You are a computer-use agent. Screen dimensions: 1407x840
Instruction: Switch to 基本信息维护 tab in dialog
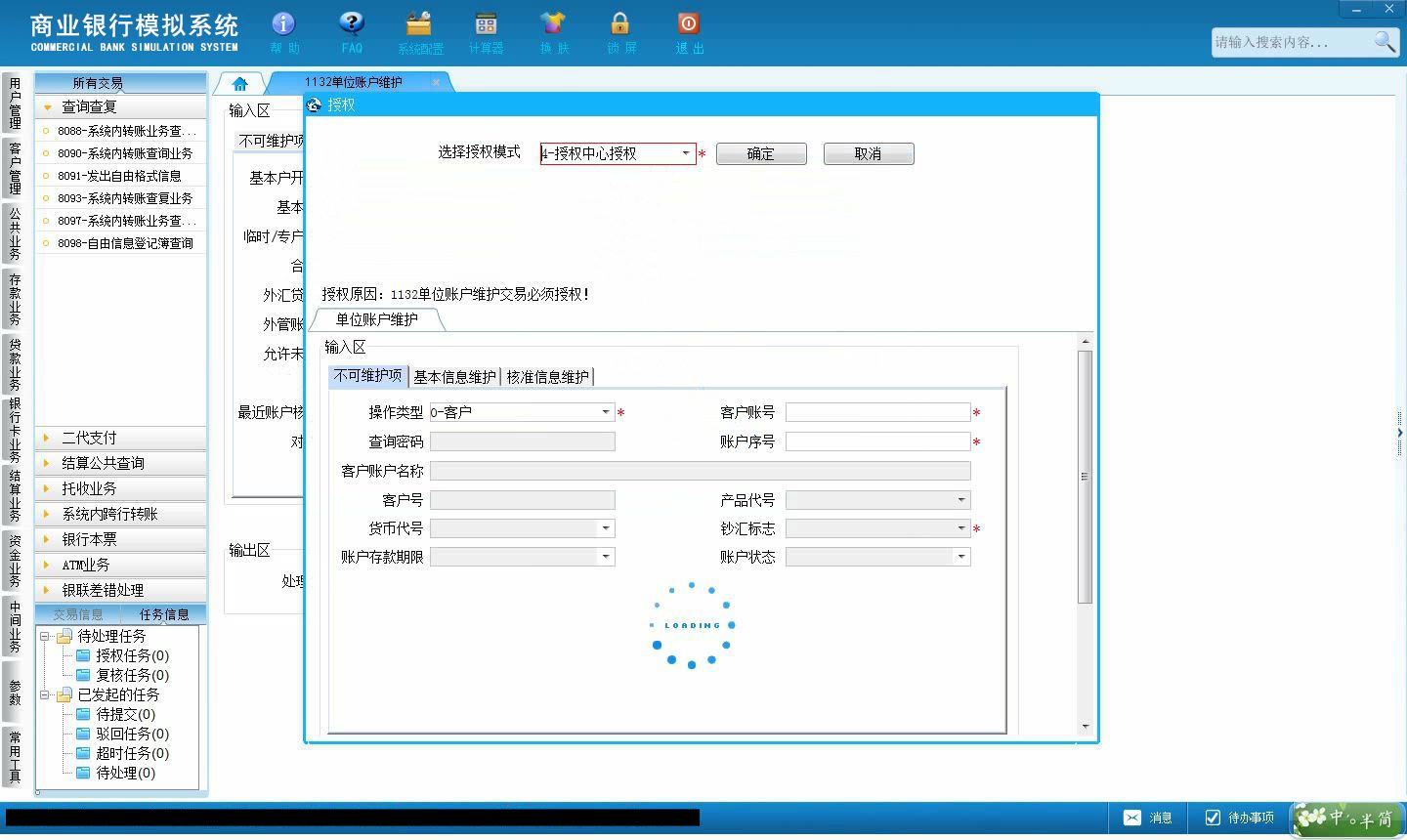point(454,377)
